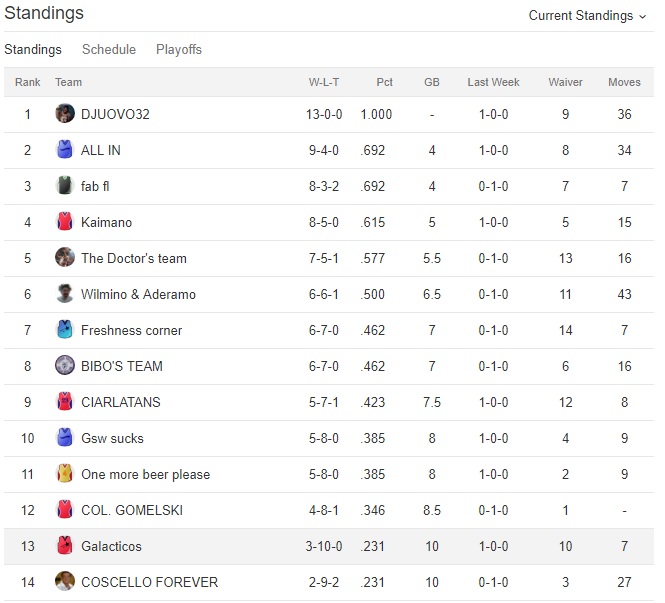Viewport: 665px width, 603px height.
Task: Click Freshness corner teal jersey icon
Action: coord(65,330)
